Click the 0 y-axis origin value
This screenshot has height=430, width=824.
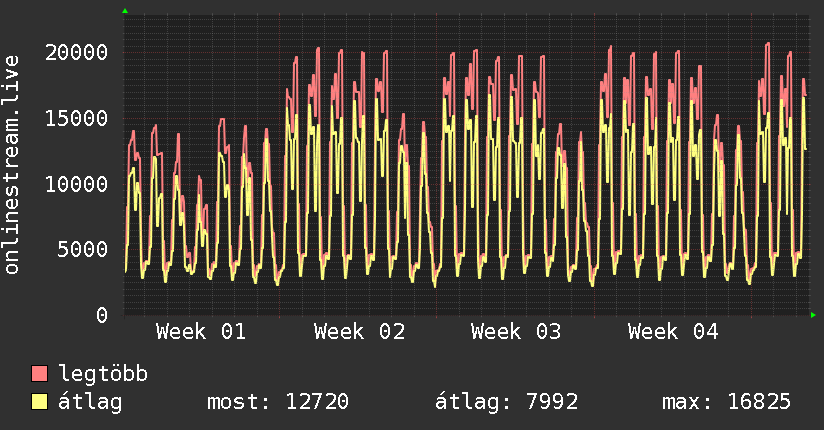pos(102,315)
